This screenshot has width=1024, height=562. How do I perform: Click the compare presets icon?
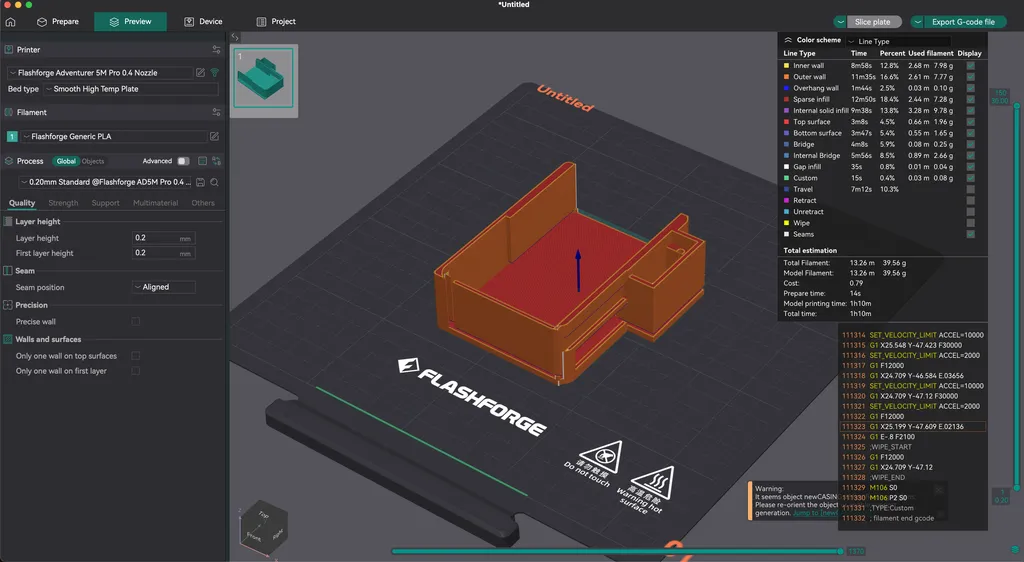point(216,161)
